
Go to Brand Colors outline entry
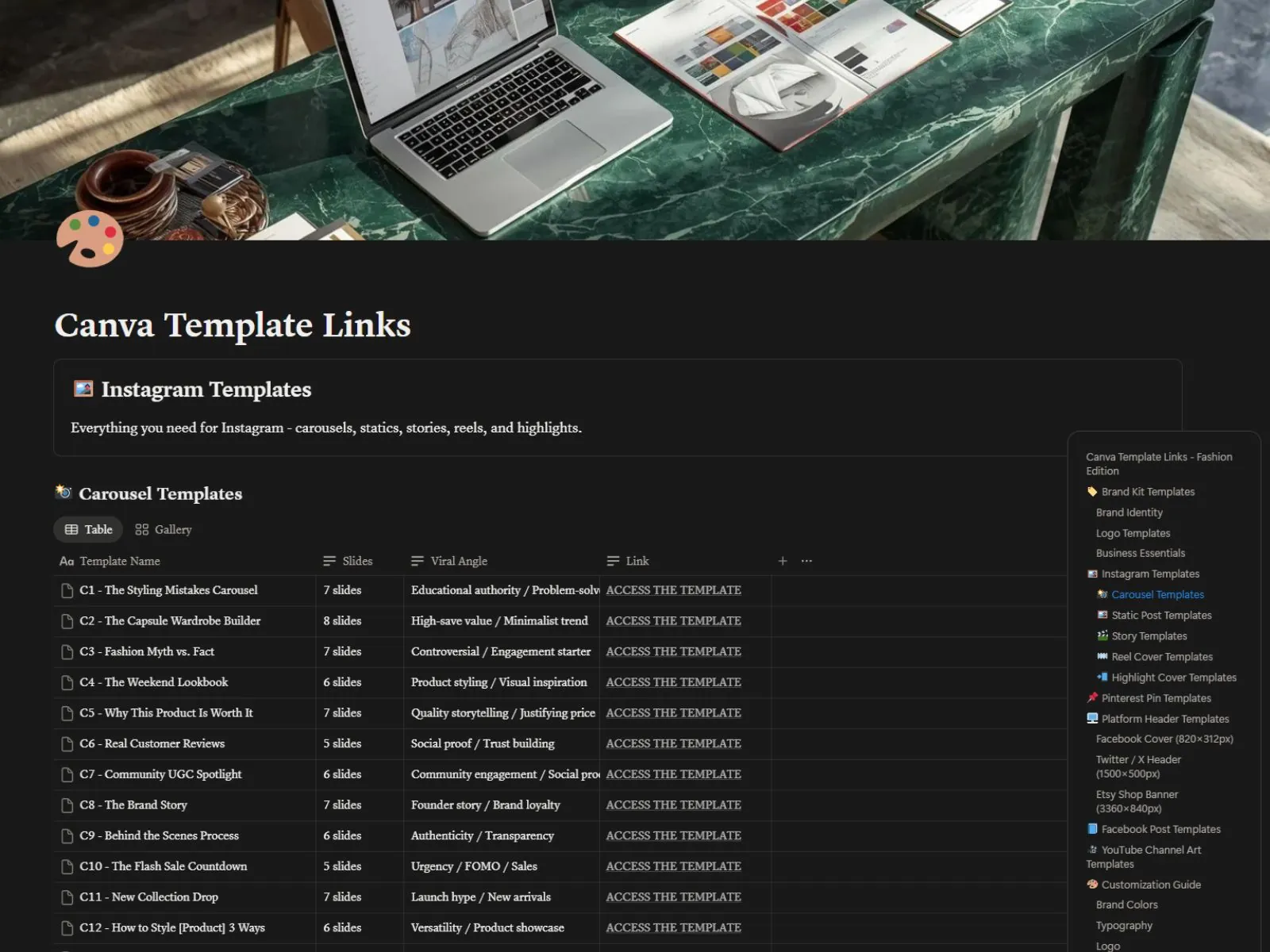pyautogui.click(x=1126, y=904)
